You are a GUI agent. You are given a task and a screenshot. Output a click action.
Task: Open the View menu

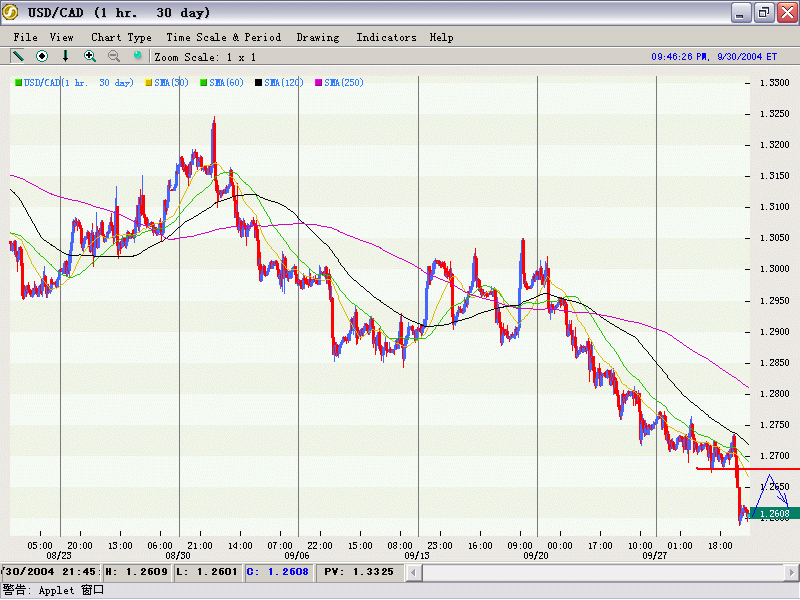pyautogui.click(x=62, y=37)
